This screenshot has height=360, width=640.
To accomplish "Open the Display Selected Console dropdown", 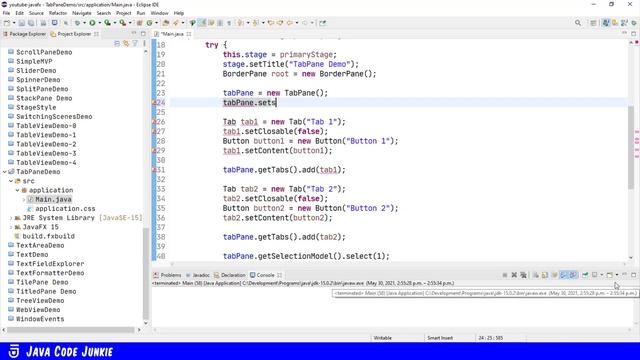I will click(x=602, y=275).
